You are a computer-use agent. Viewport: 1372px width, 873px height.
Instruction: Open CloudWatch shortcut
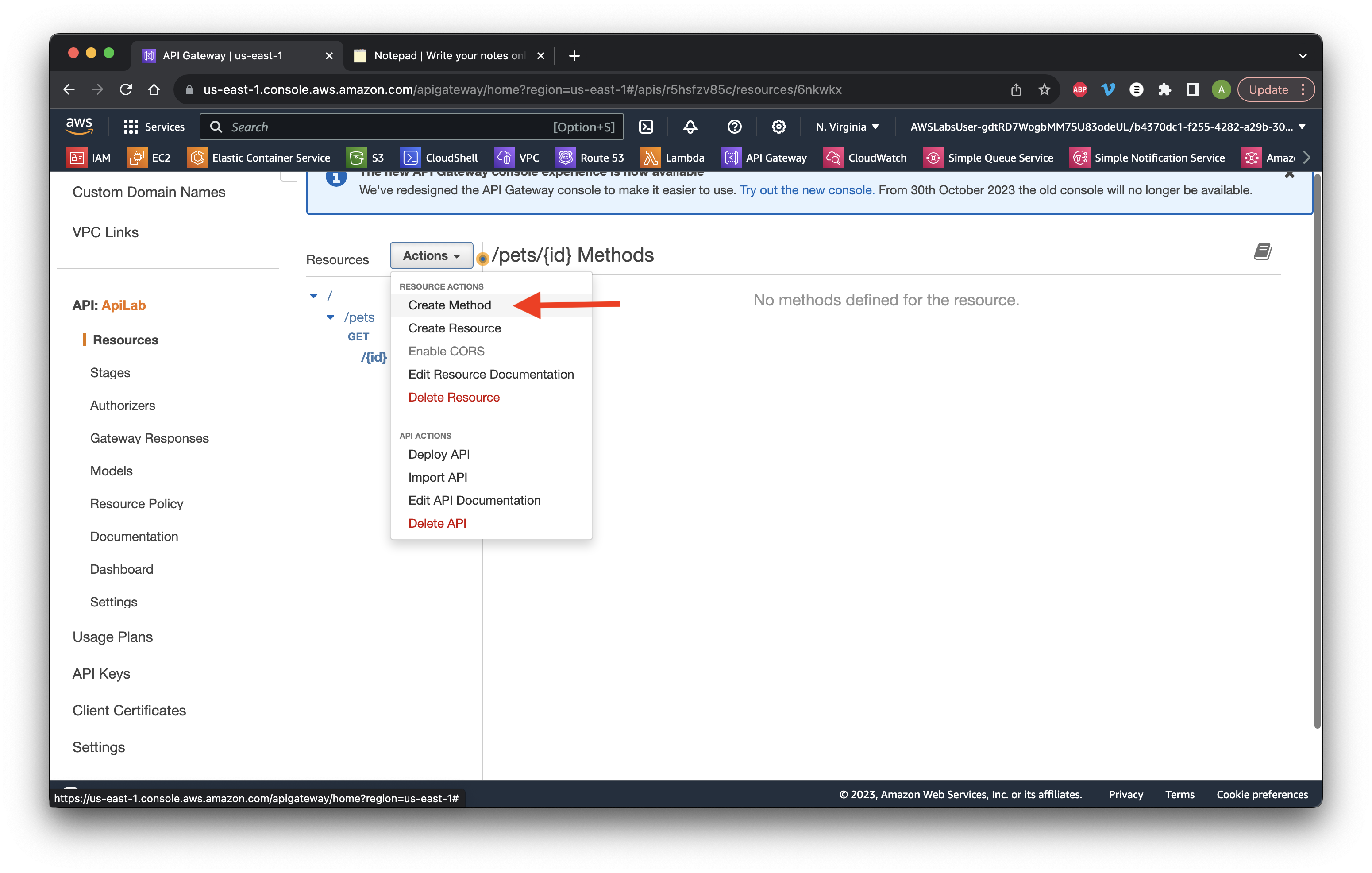pos(865,158)
